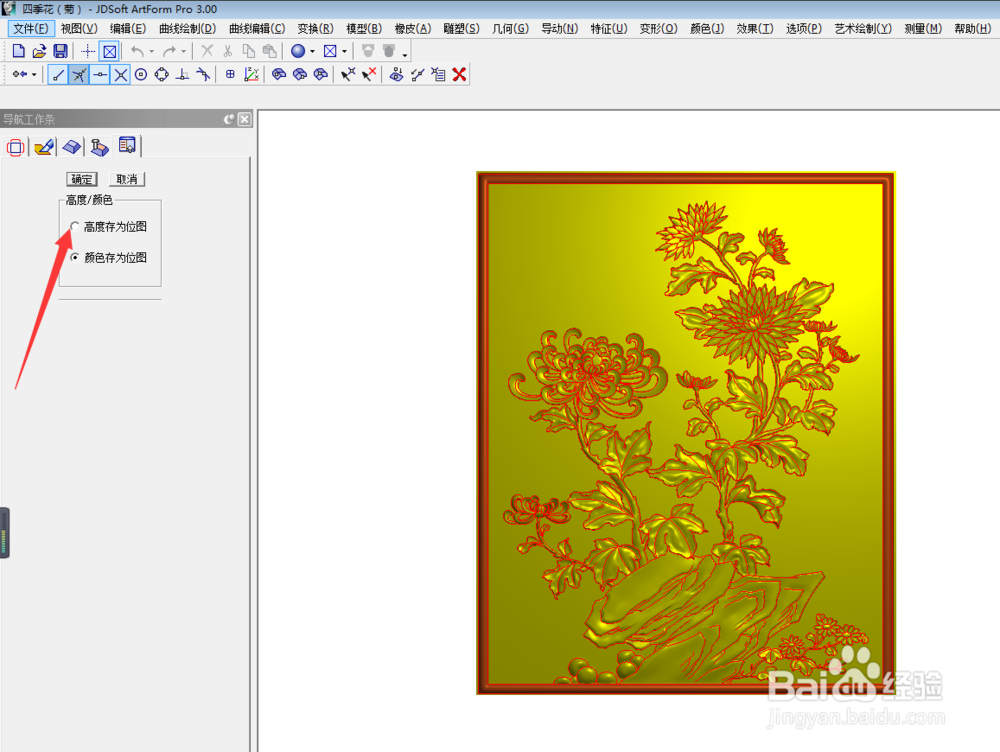1000x752 pixels.
Task: Toggle the boxed-X view icon next to the crosshair
Action: (x=110, y=51)
